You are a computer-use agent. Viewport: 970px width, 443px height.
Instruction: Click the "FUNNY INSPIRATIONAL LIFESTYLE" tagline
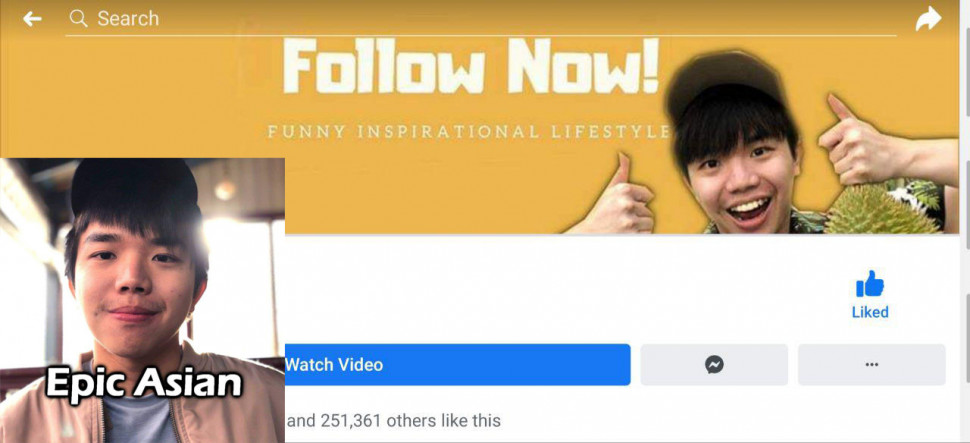(469, 132)
